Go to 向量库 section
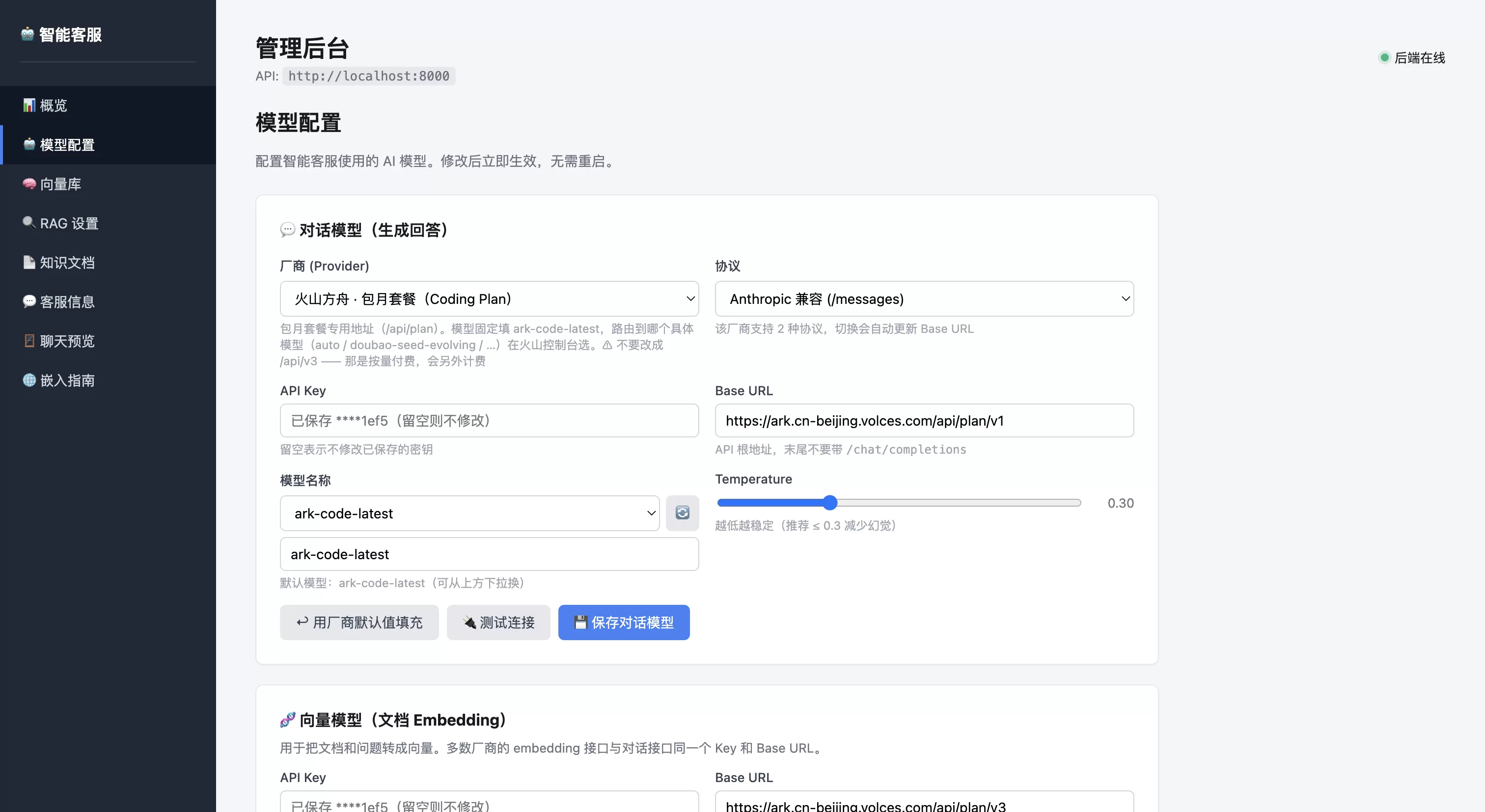 tap(109, 184)
